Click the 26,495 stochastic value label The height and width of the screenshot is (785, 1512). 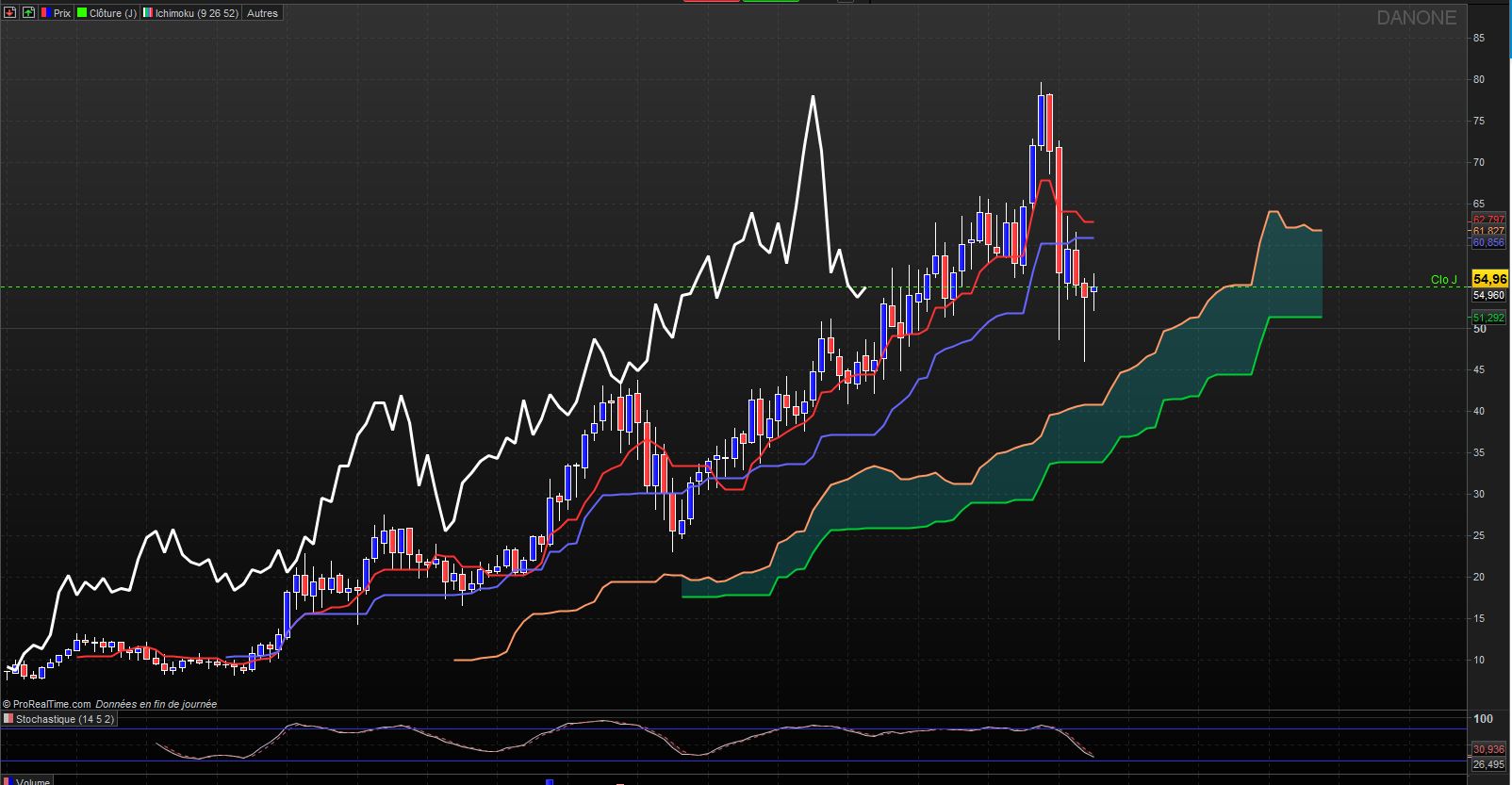pyautogui.click(x=1488, y=764)
